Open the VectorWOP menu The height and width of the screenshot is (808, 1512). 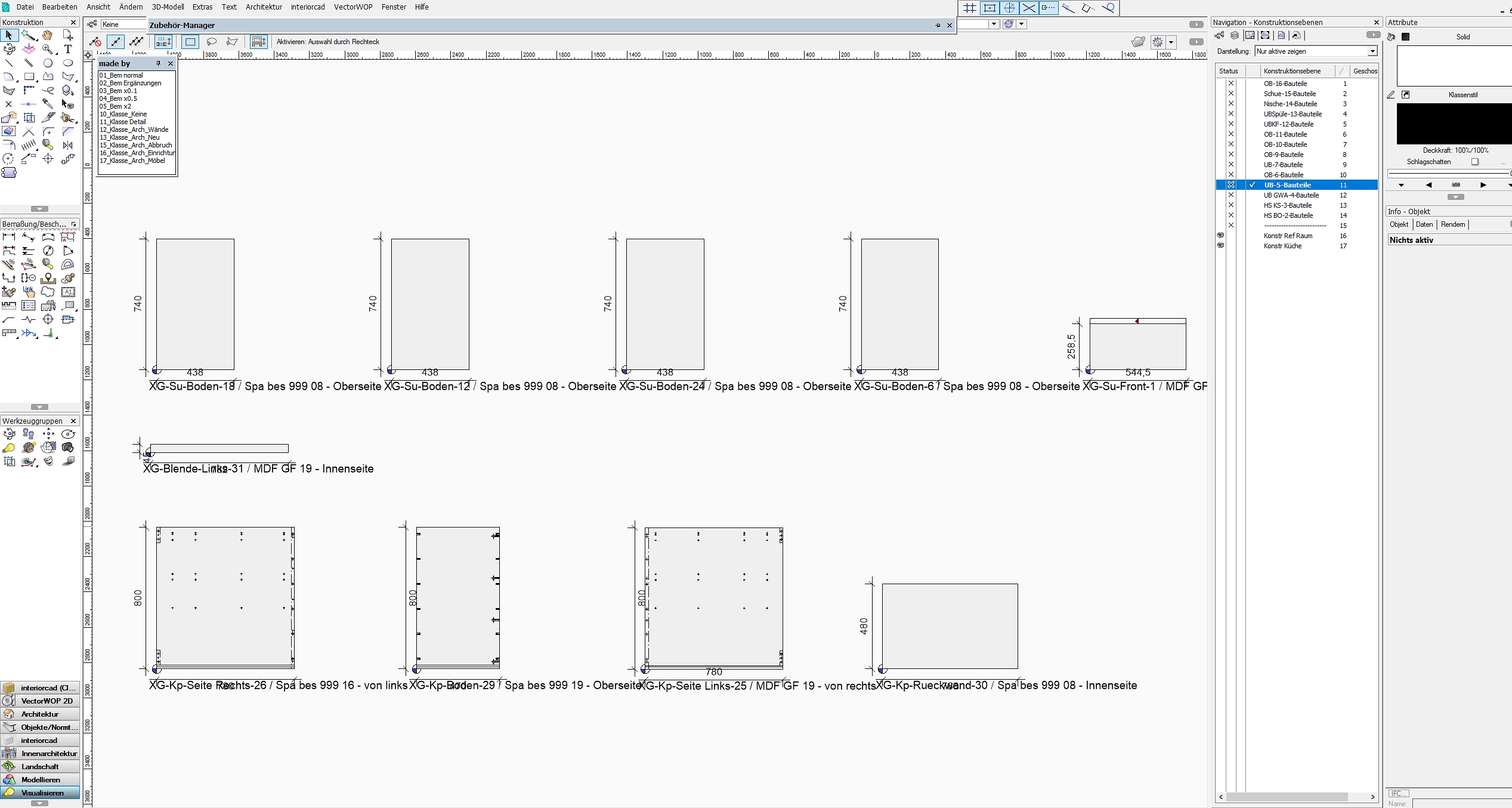(x=353, y=7)
